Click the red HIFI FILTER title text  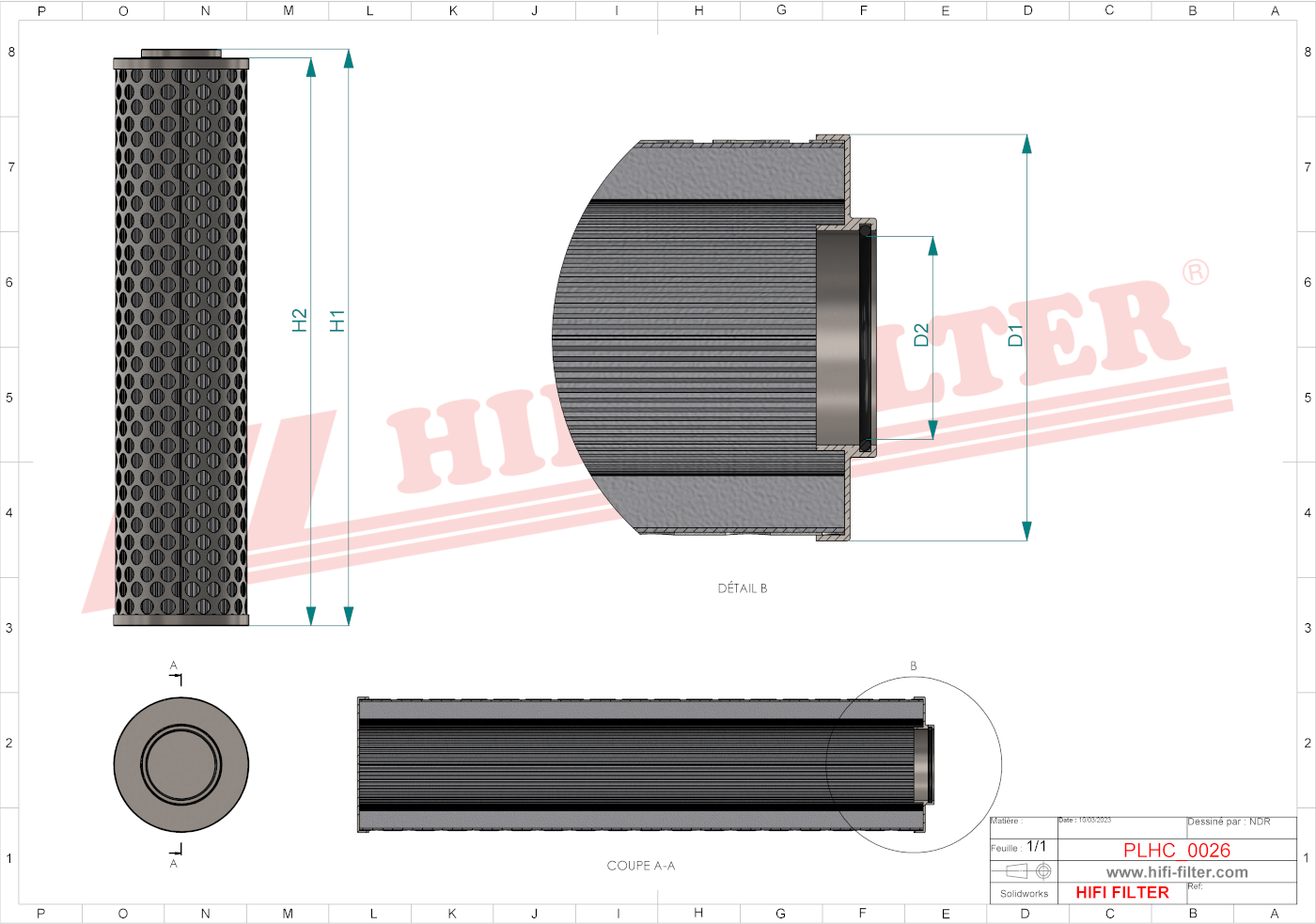[x=1122, y=893]
